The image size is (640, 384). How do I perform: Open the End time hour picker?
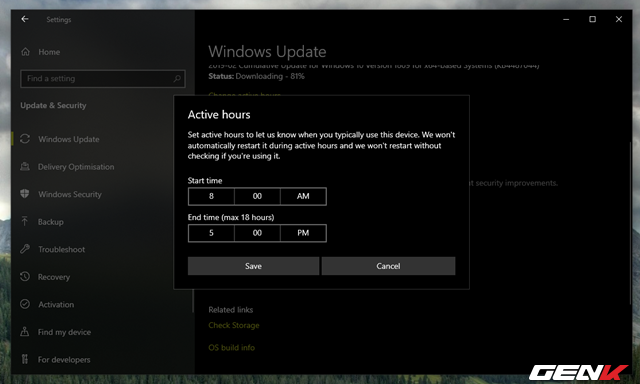(211, 233)
